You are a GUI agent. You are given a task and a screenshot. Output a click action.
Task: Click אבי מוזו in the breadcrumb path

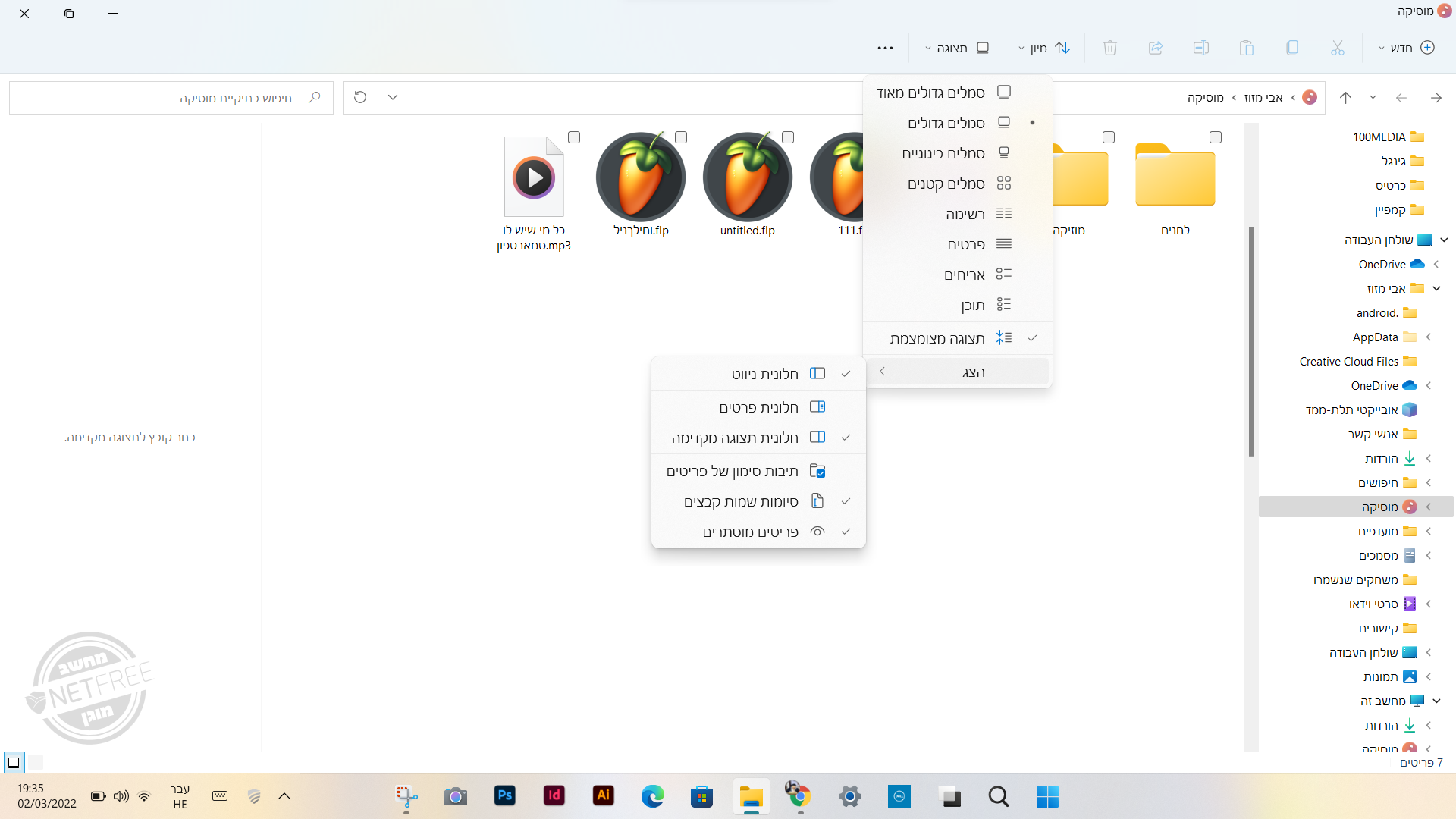(x=1263, y=97)
